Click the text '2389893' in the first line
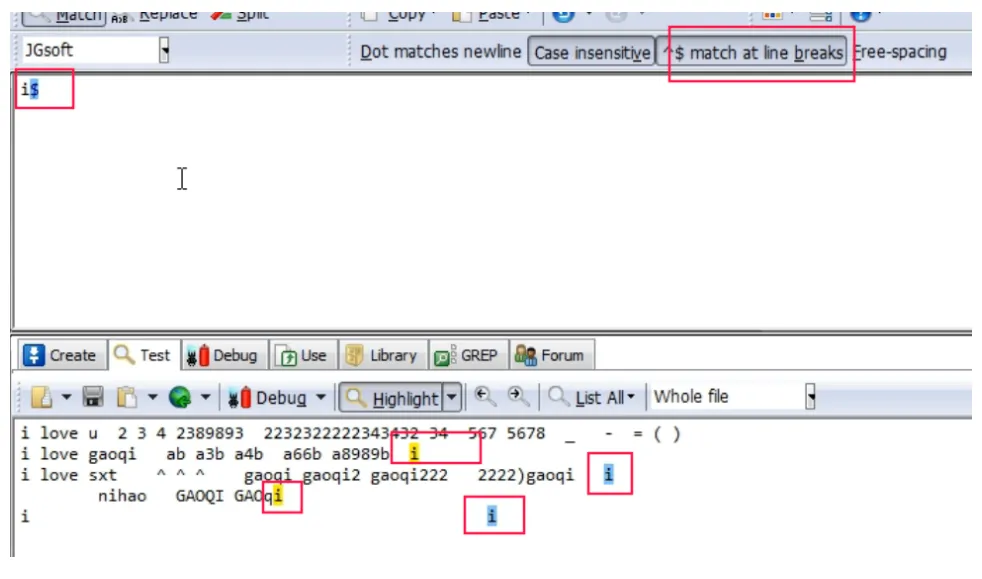This screenshot has height=579, width=982. point(209,433)
